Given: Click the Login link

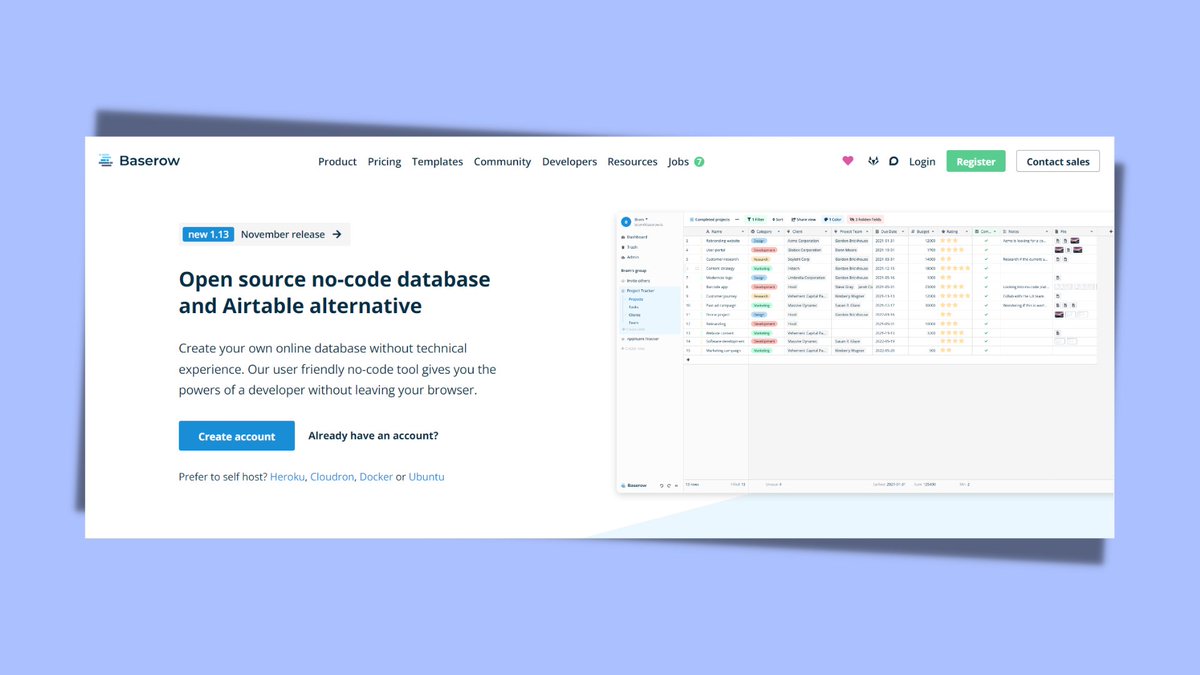Looking at the screenshot, I should click(922, 161).
